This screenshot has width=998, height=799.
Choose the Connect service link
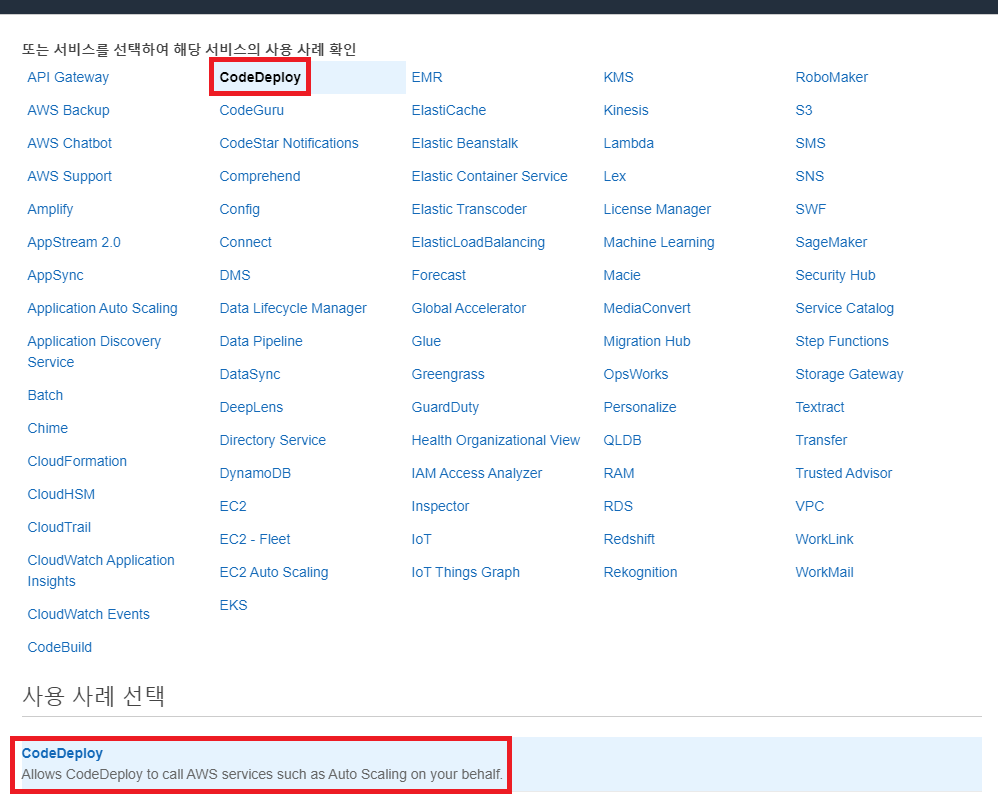click(246, 243)
